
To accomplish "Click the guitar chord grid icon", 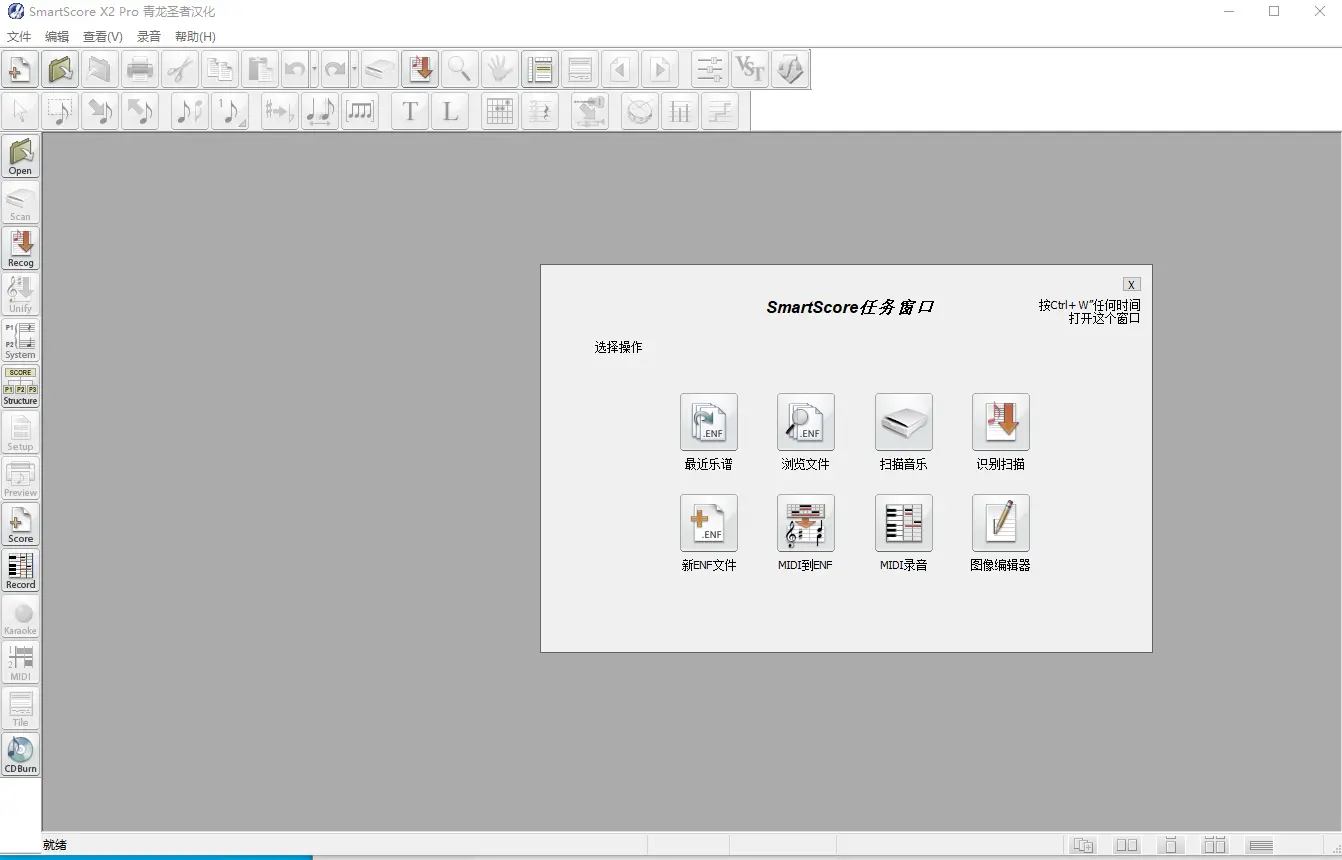I will click(500, 112).
